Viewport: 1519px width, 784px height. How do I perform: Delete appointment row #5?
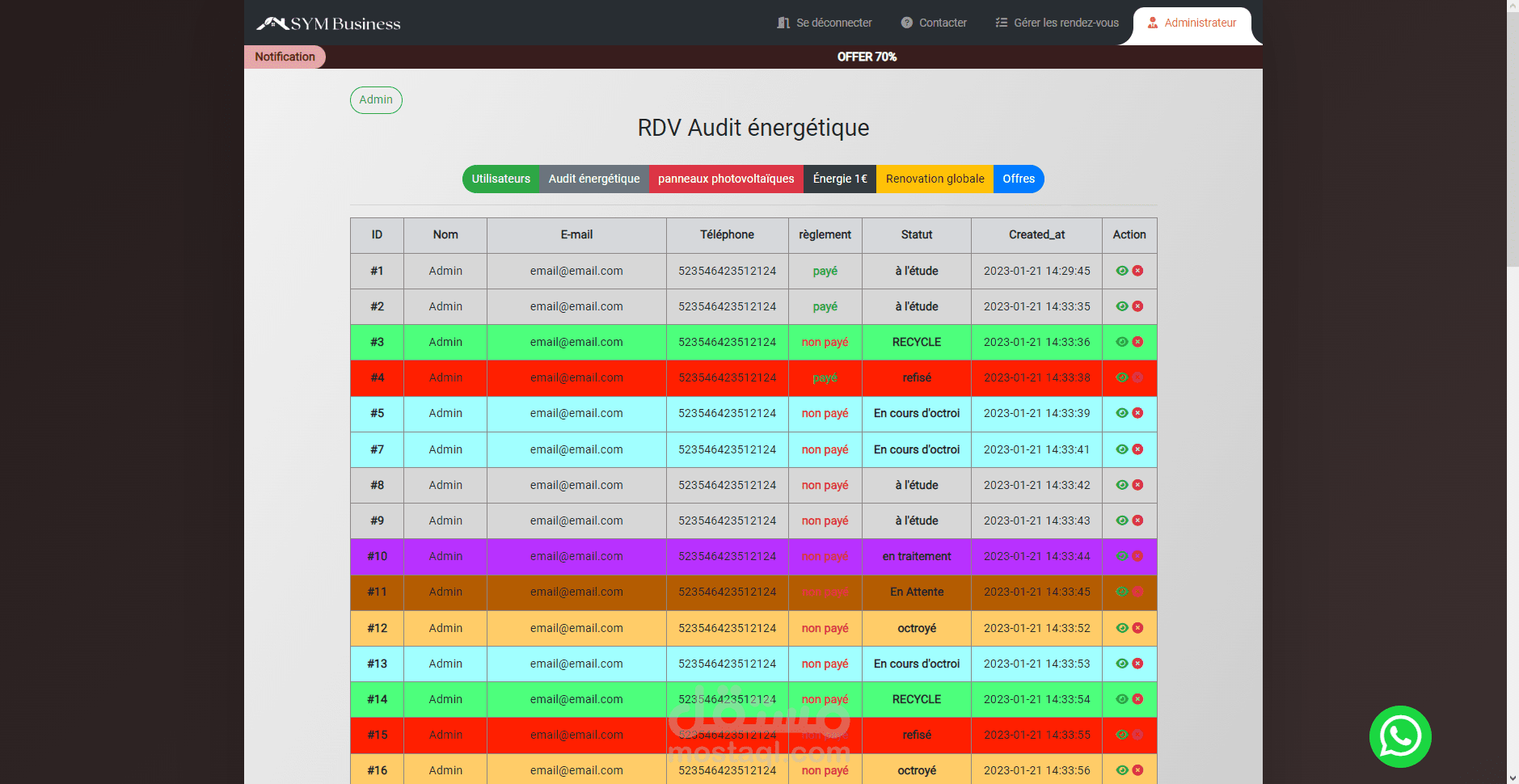1137,413
